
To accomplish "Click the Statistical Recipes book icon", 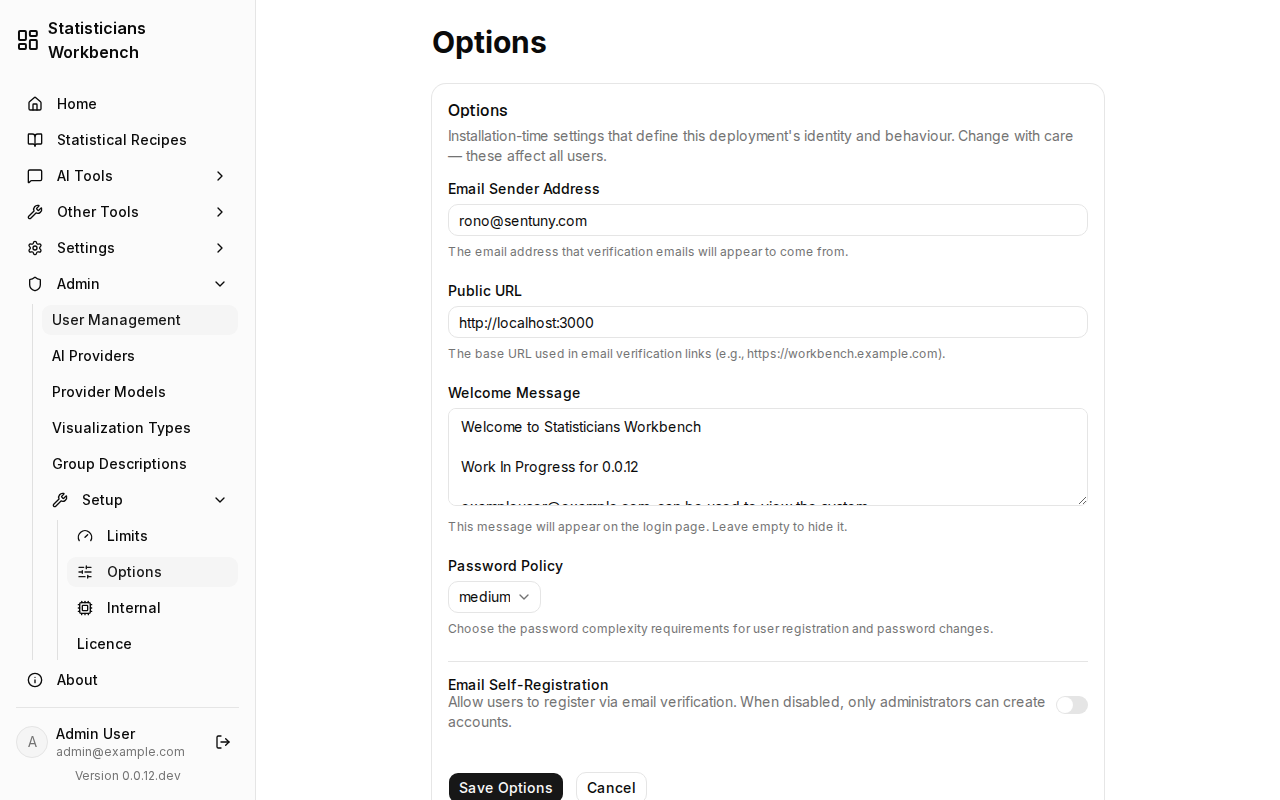I will [x=35, y=140].
